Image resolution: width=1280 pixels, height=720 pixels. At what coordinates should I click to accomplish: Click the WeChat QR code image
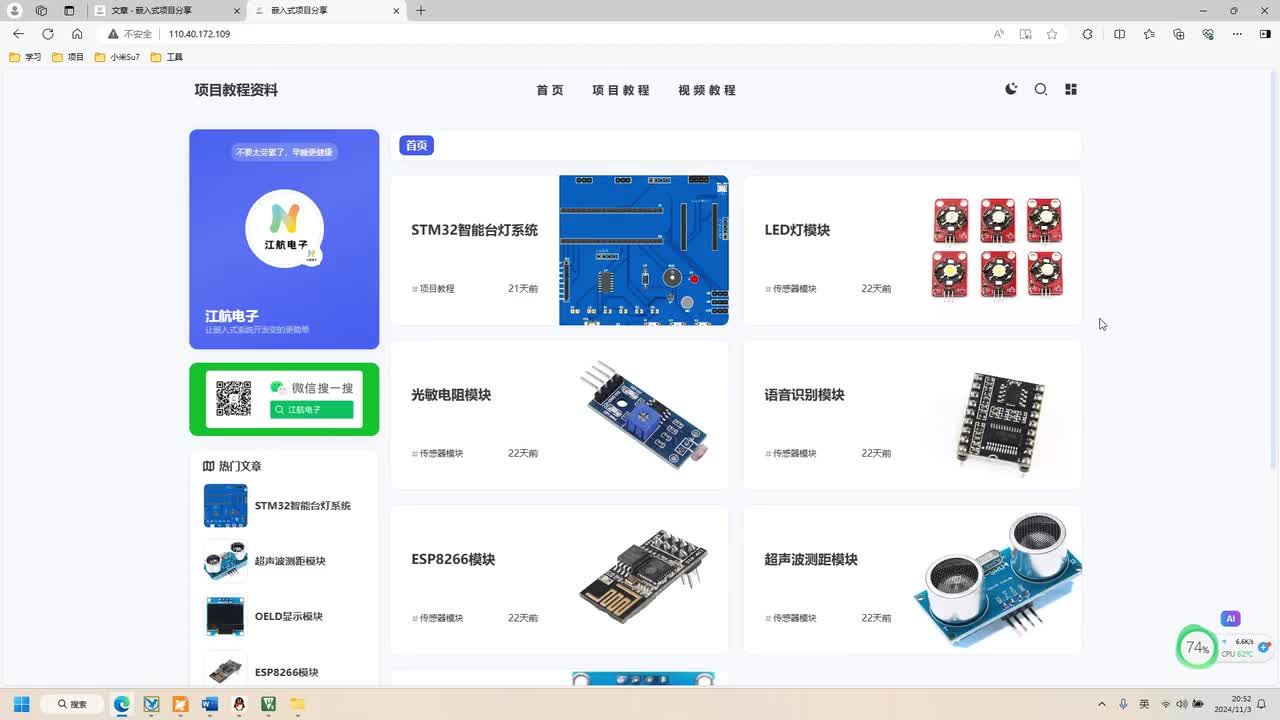(x=234, y=399)
